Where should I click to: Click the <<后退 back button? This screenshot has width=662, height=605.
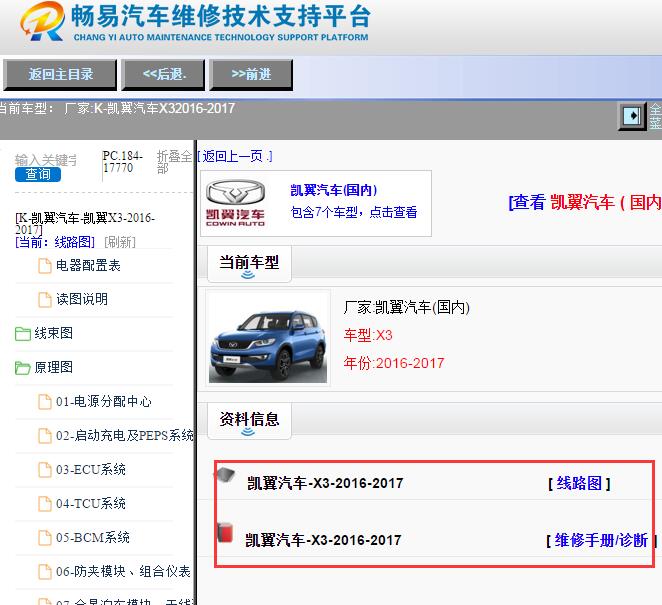click(163, 75)
